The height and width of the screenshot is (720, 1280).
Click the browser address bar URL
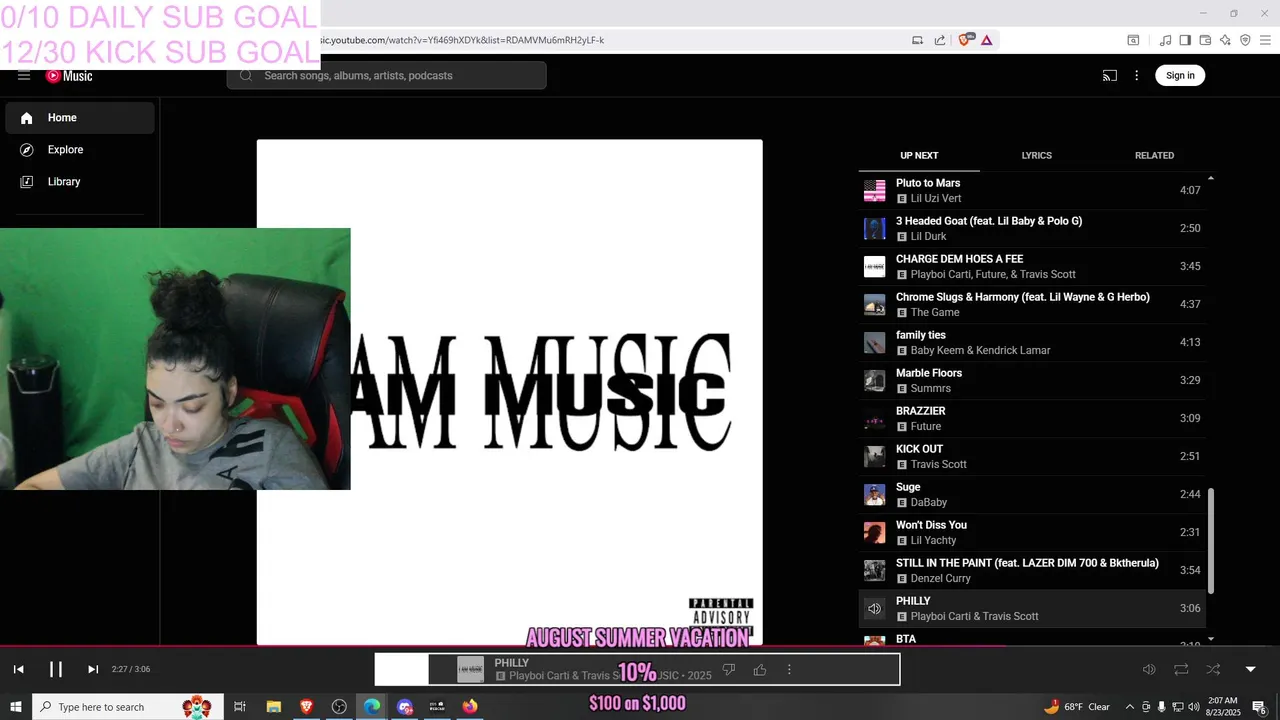(462, 40)
